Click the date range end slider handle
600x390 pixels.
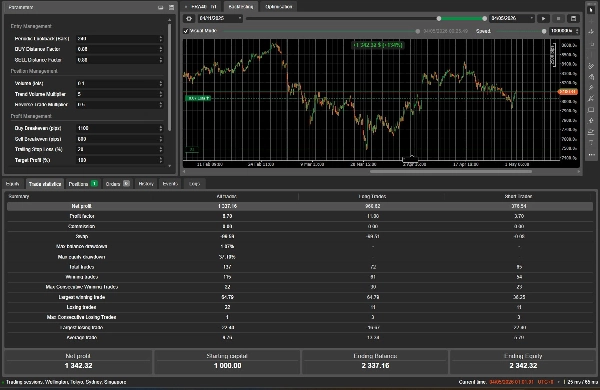[x=484, y=18]
